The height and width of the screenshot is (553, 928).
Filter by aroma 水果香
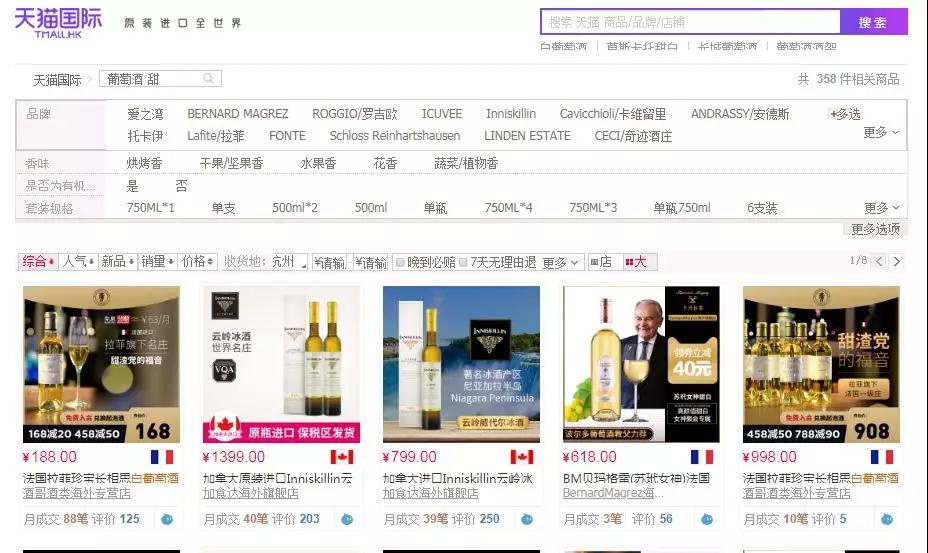pyautogui.click(x=318, y=163)
